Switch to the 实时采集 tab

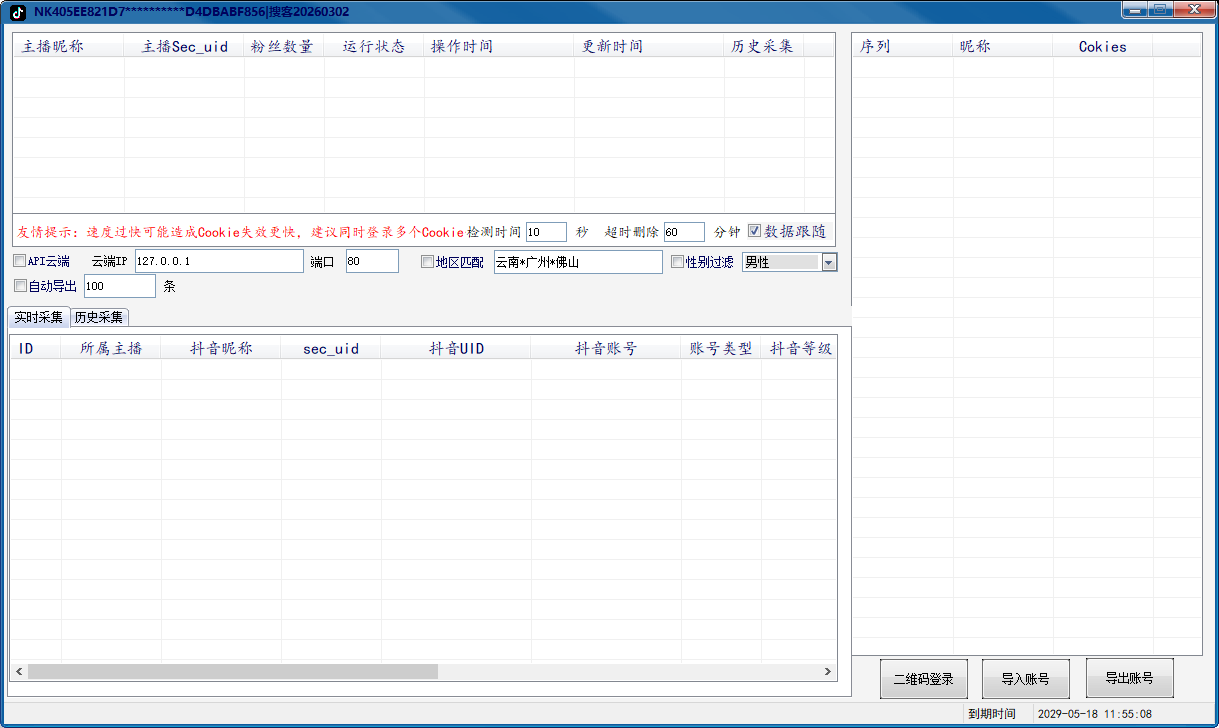pos(39,317)
